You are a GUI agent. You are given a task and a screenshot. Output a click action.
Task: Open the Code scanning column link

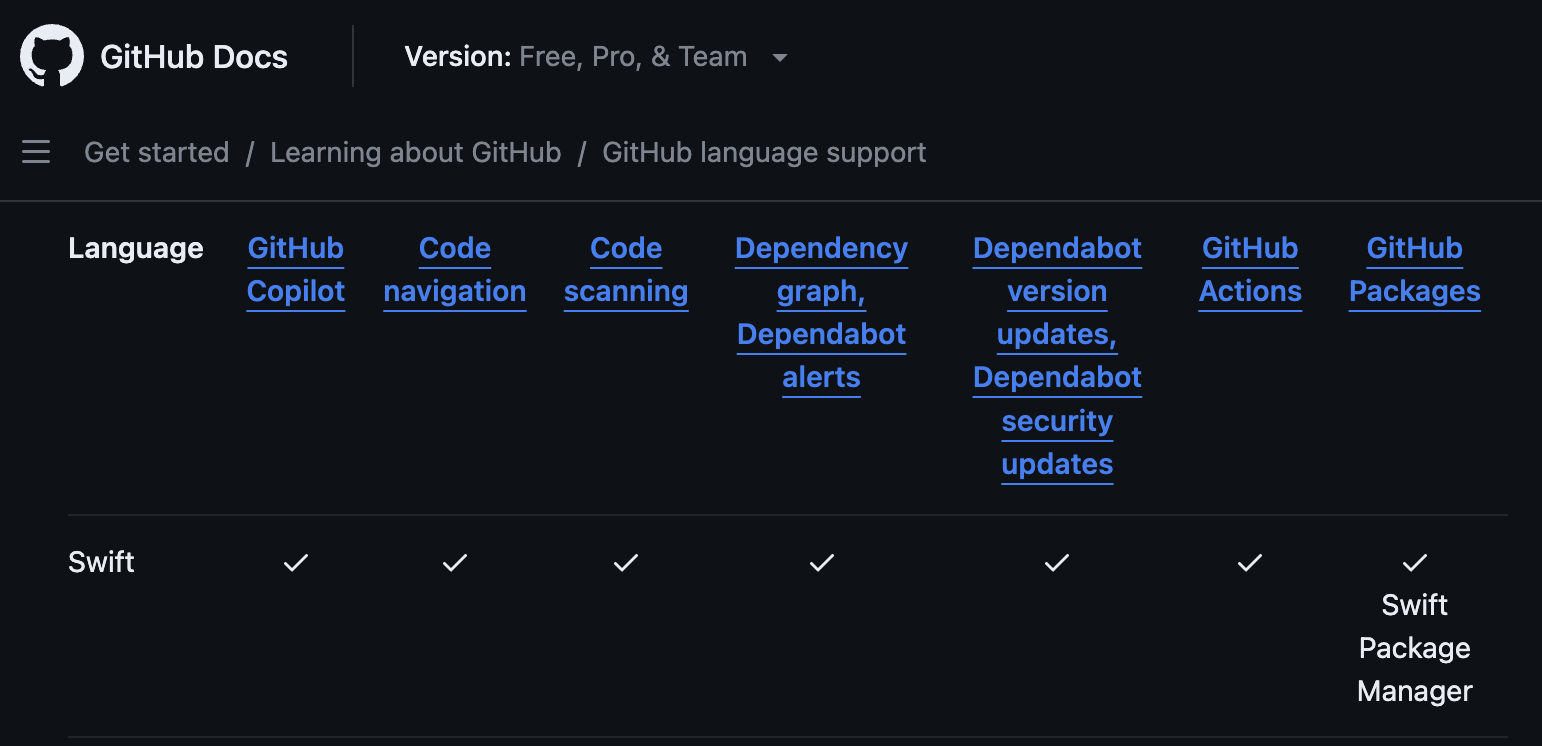click(626, 270)
